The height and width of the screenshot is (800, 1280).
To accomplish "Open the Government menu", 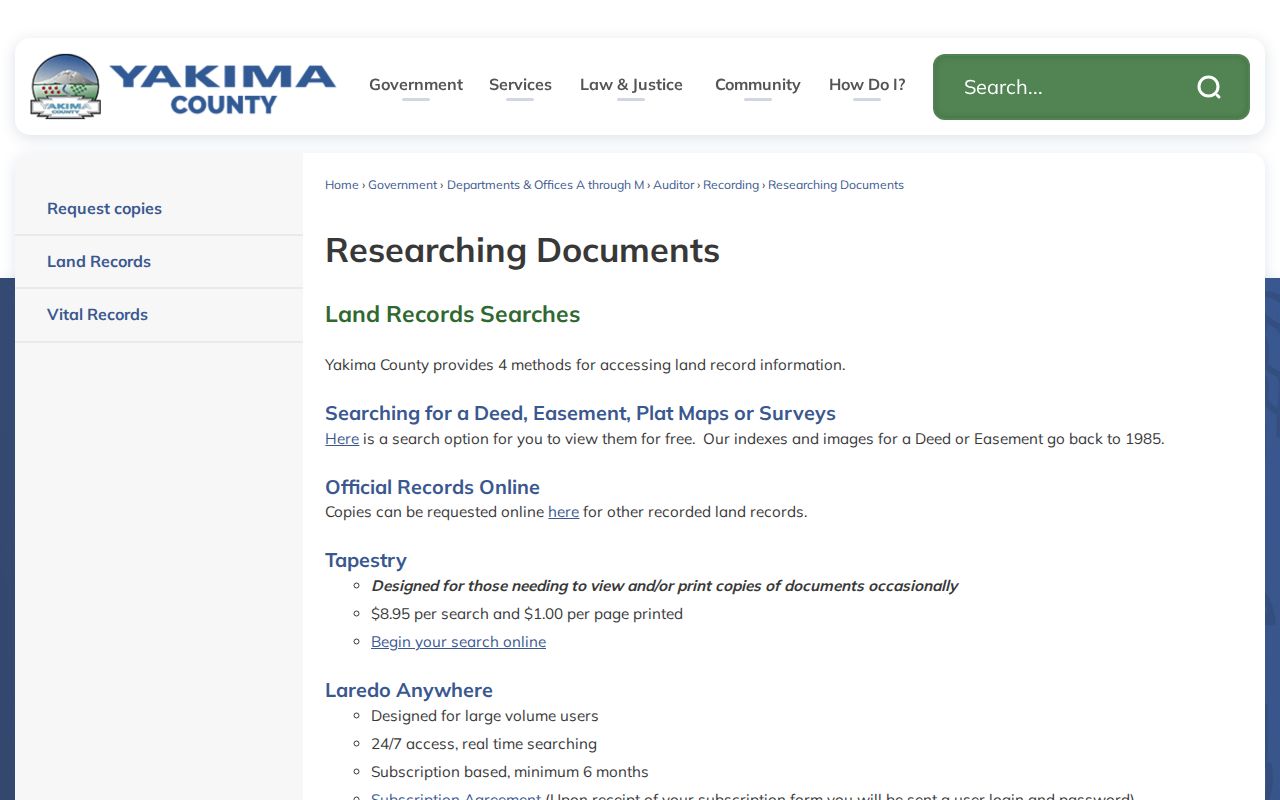I will click(416, 85).
